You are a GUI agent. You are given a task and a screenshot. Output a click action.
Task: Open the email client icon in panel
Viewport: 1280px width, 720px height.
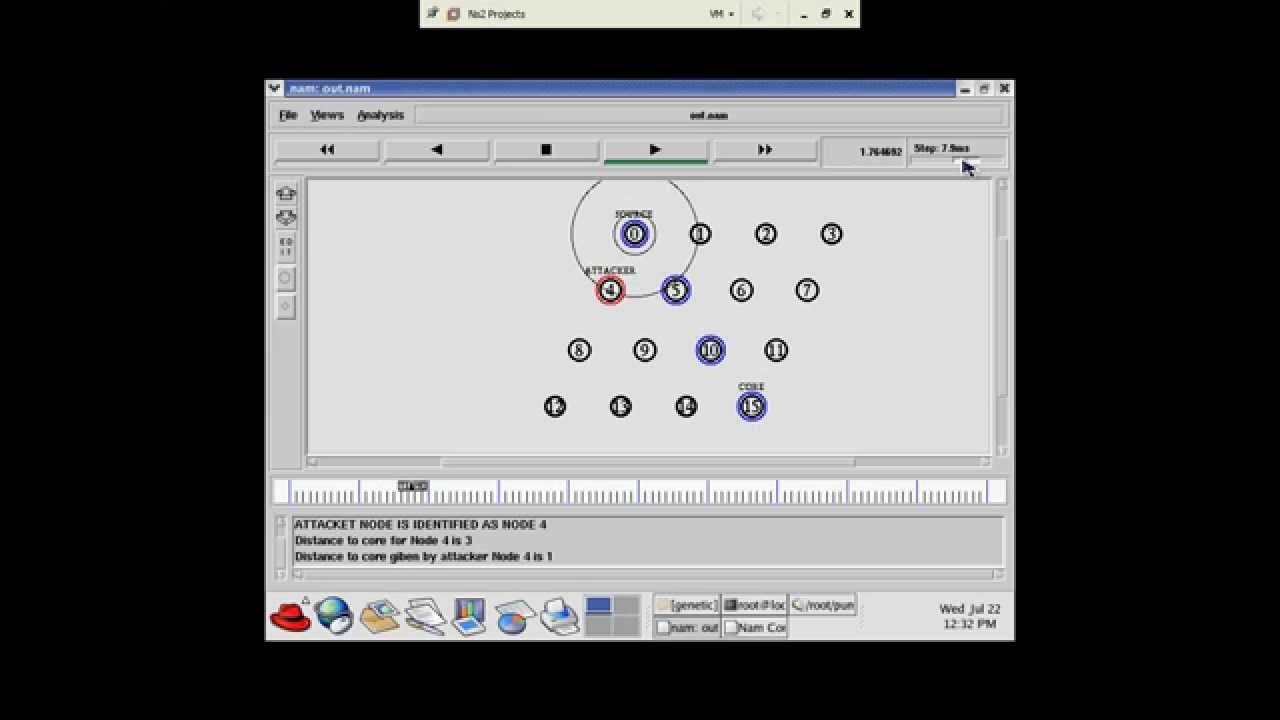click(380, 616)
